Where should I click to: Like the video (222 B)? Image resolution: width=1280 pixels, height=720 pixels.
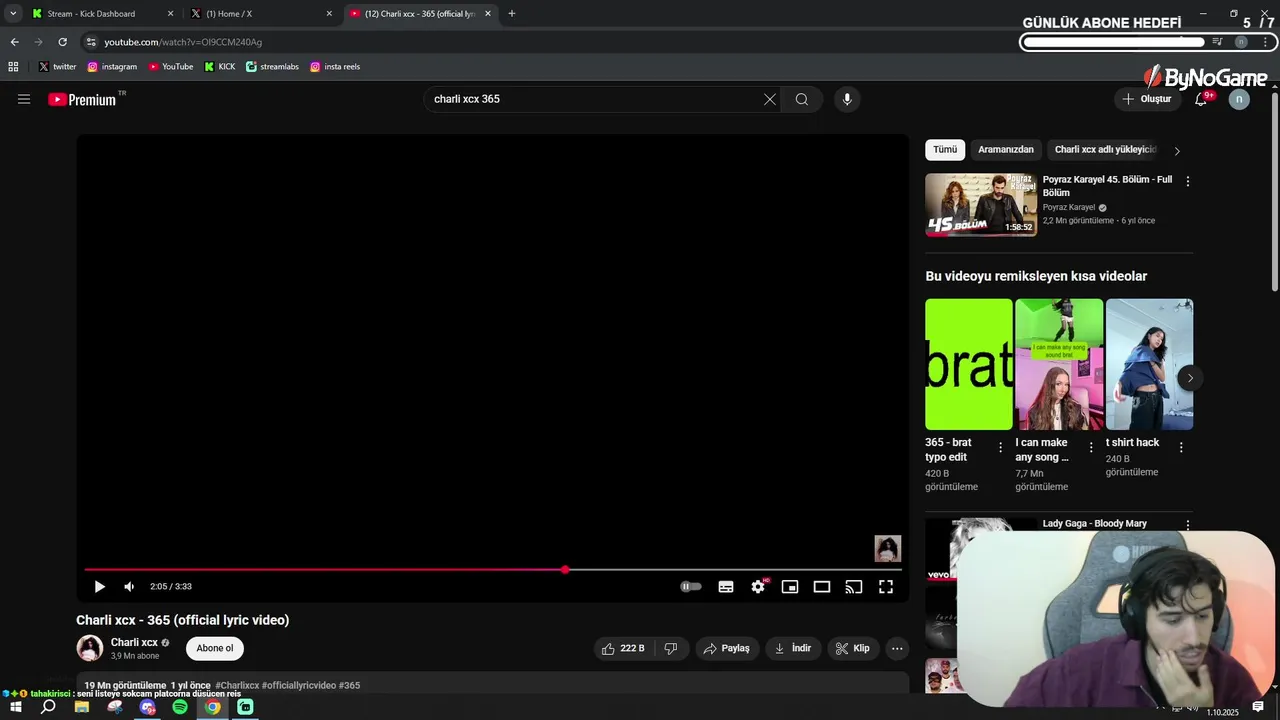[622, 648]
